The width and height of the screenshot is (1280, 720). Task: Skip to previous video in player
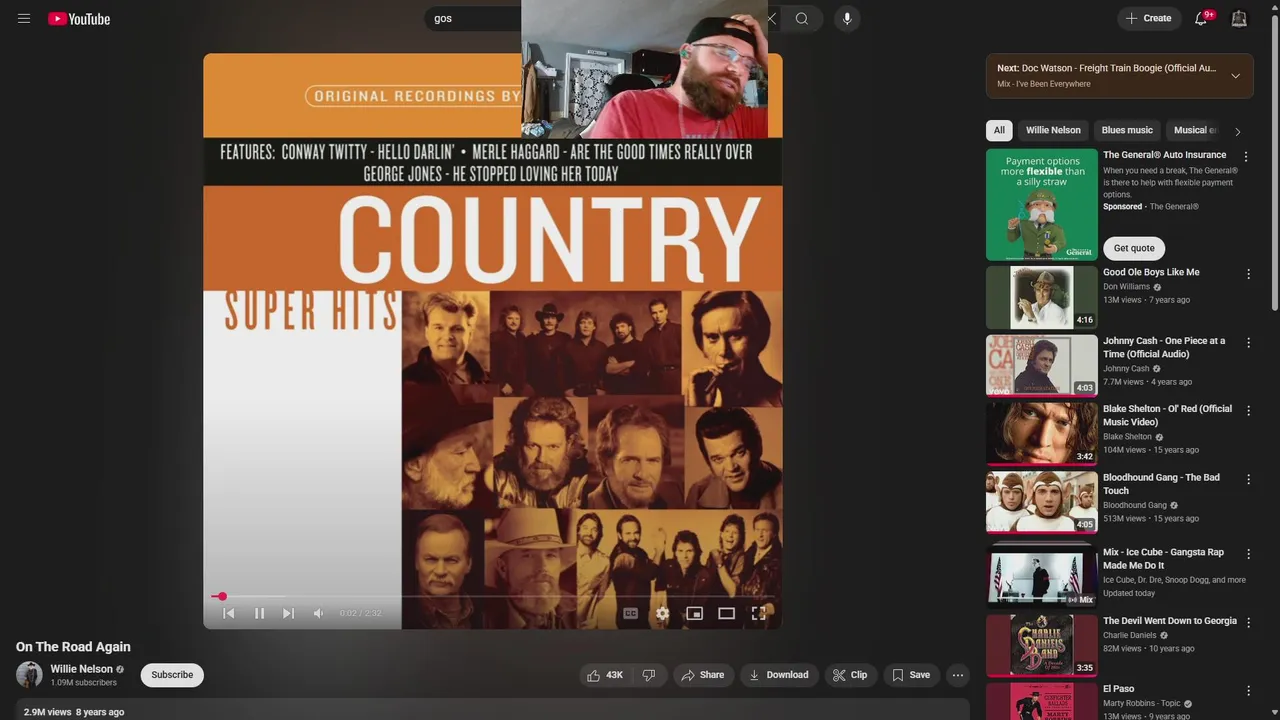tap(228, 613)
